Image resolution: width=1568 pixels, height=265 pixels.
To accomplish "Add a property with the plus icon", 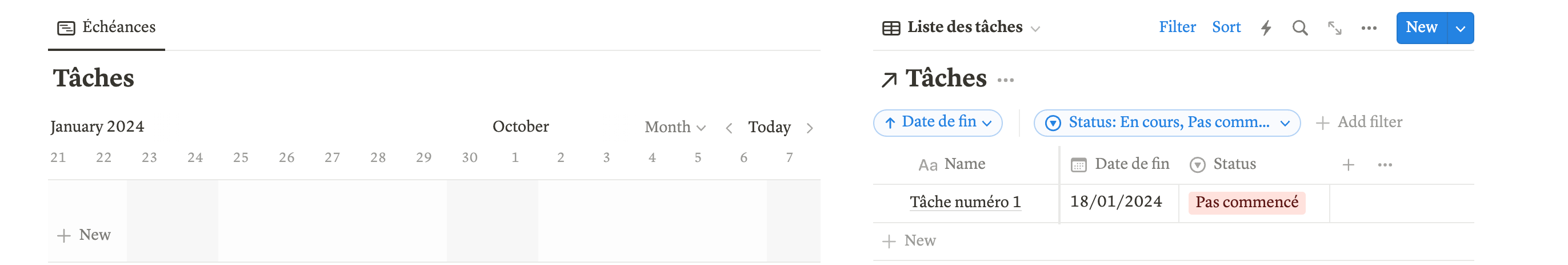I will click(x=1348, y=165).
